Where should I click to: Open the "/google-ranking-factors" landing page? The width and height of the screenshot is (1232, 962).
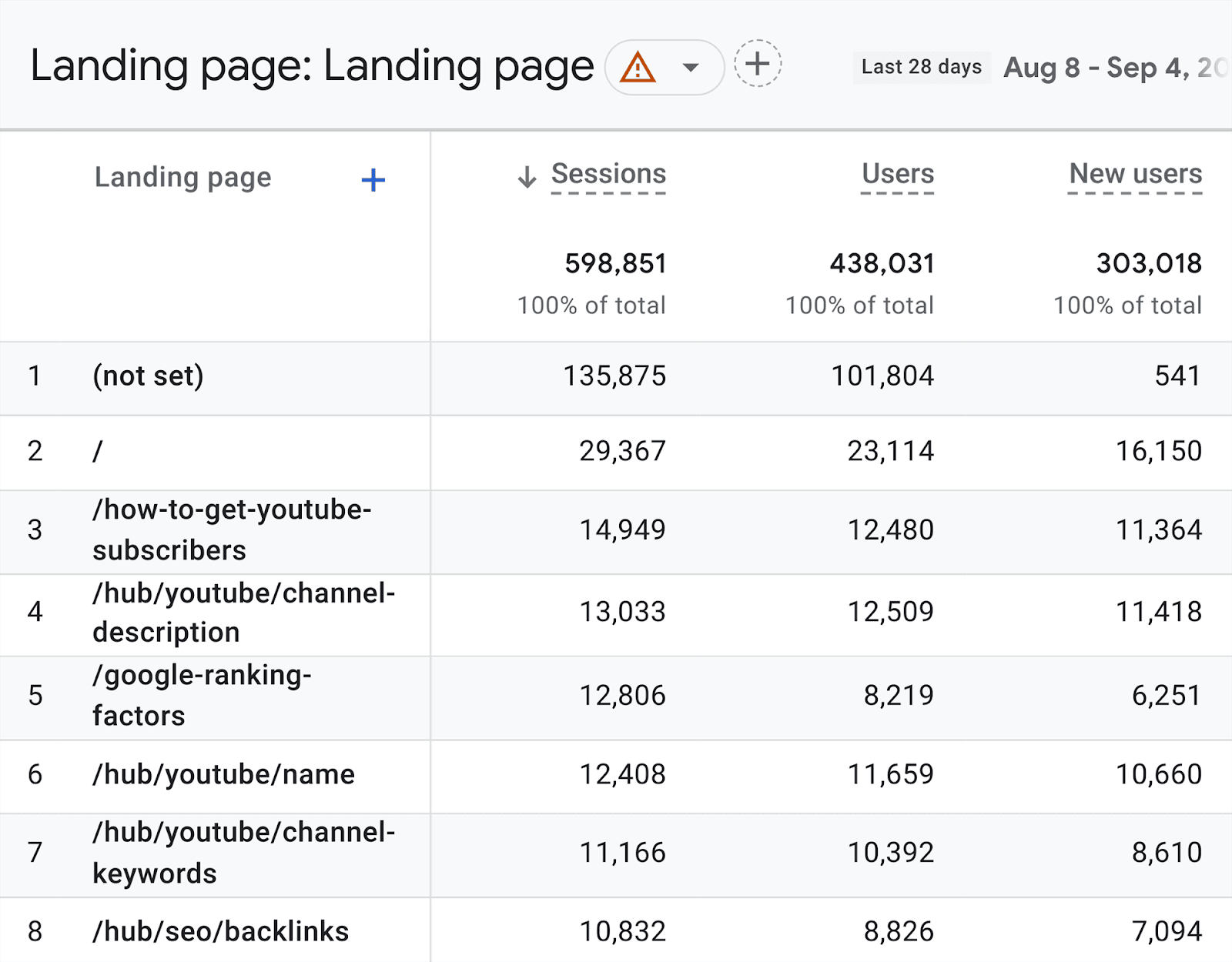pos(203,695)
